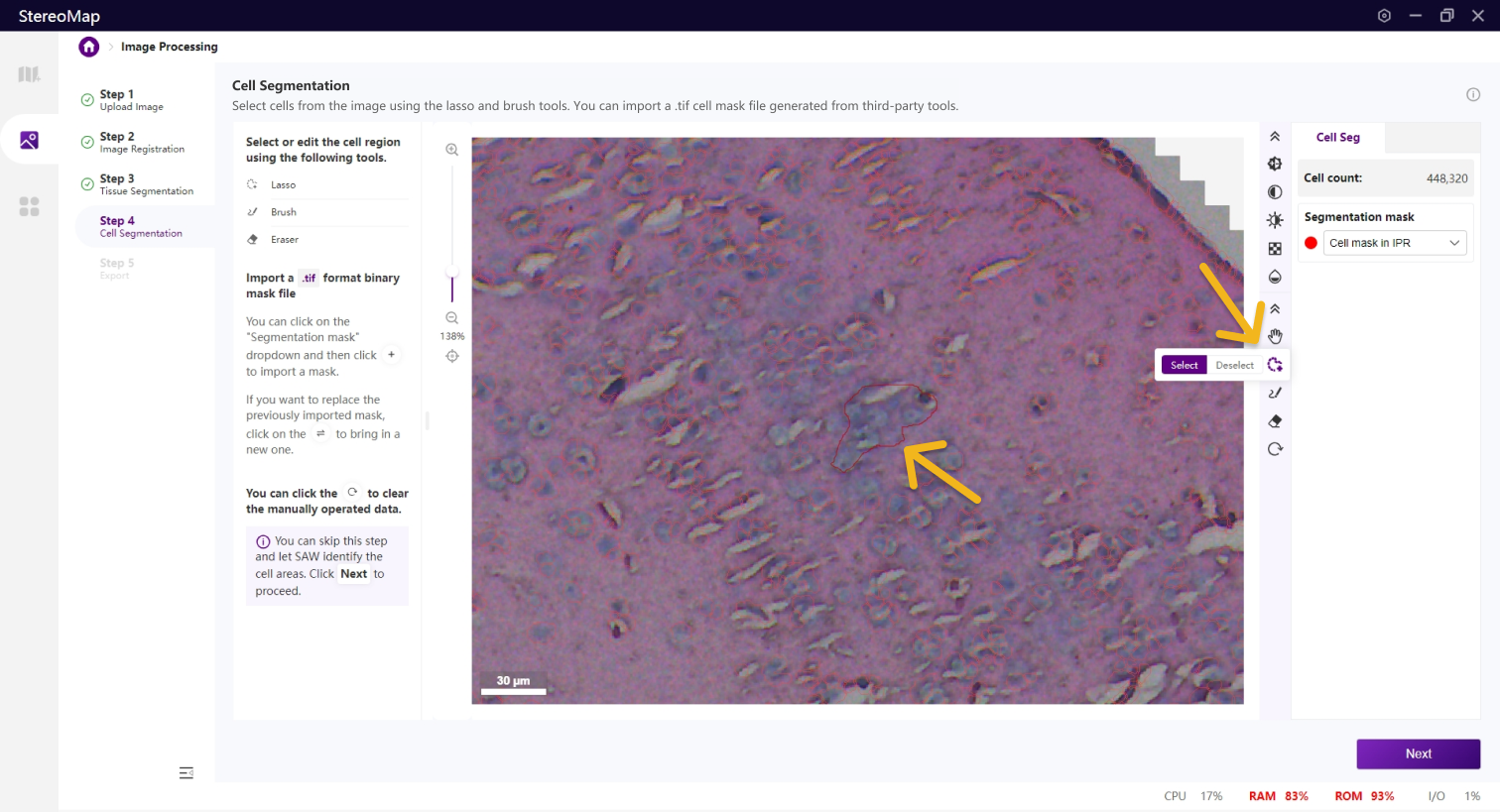Click the zoom out magnifier icon
The height and width of the screenshot is (812, 1500).
452,318
